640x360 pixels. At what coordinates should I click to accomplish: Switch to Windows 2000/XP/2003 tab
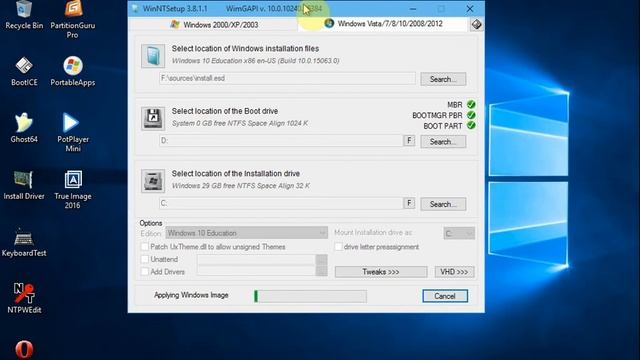[214, 24]
